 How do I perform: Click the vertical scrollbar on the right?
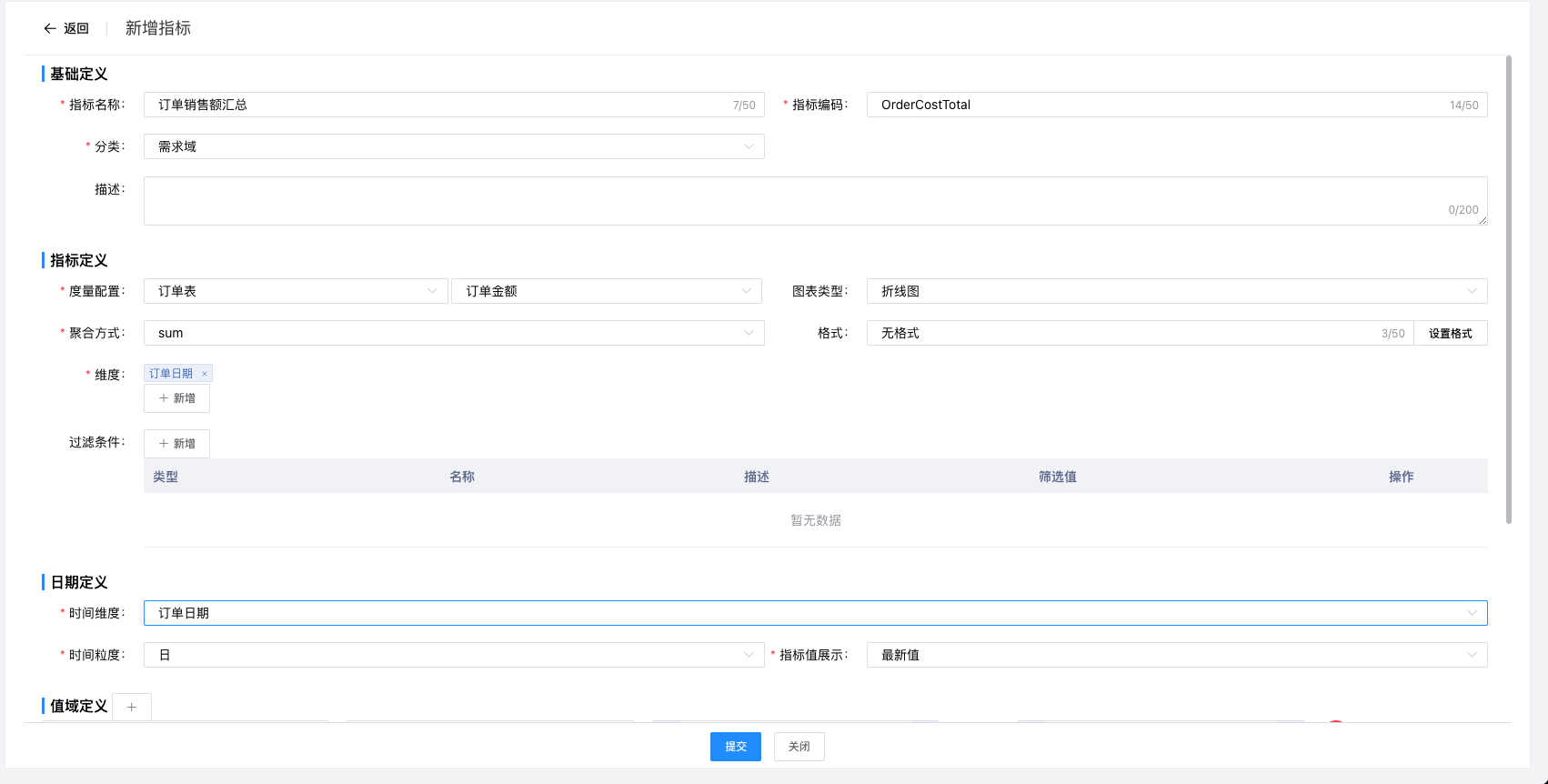coord(1509,291)
